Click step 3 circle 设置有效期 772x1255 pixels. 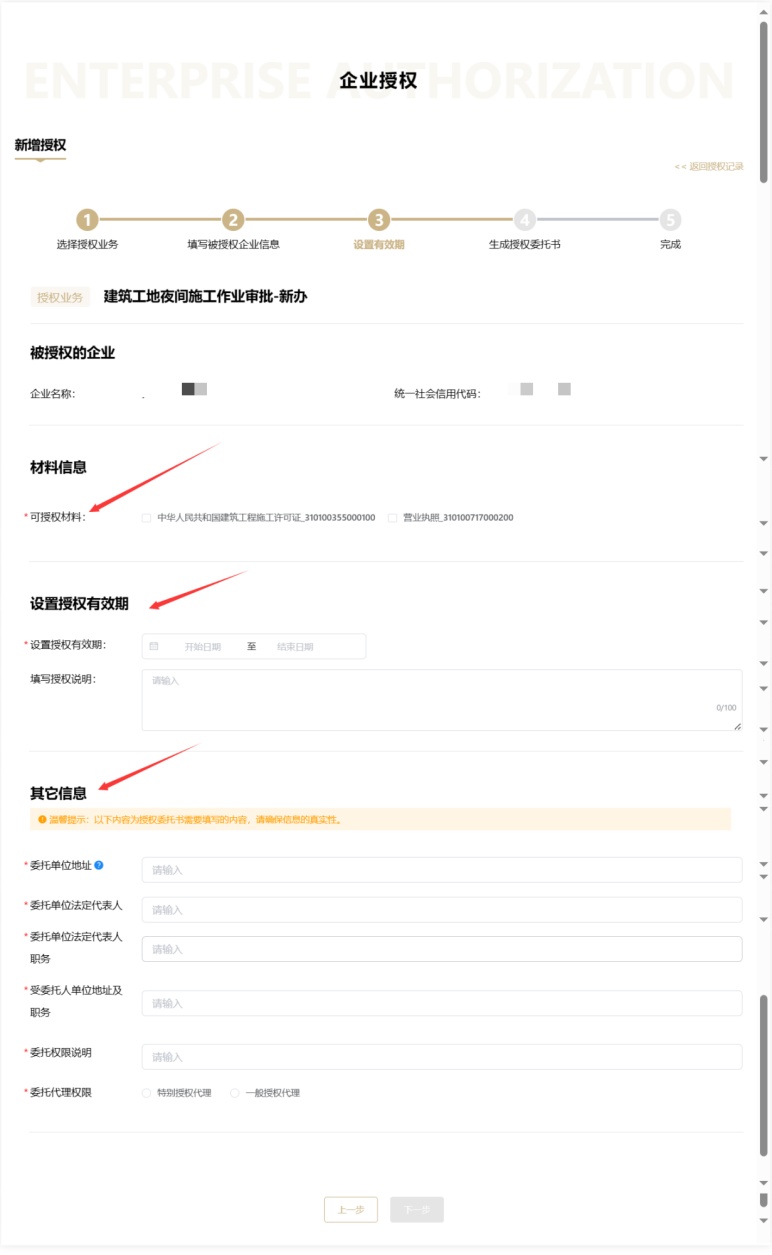point(379,221)
